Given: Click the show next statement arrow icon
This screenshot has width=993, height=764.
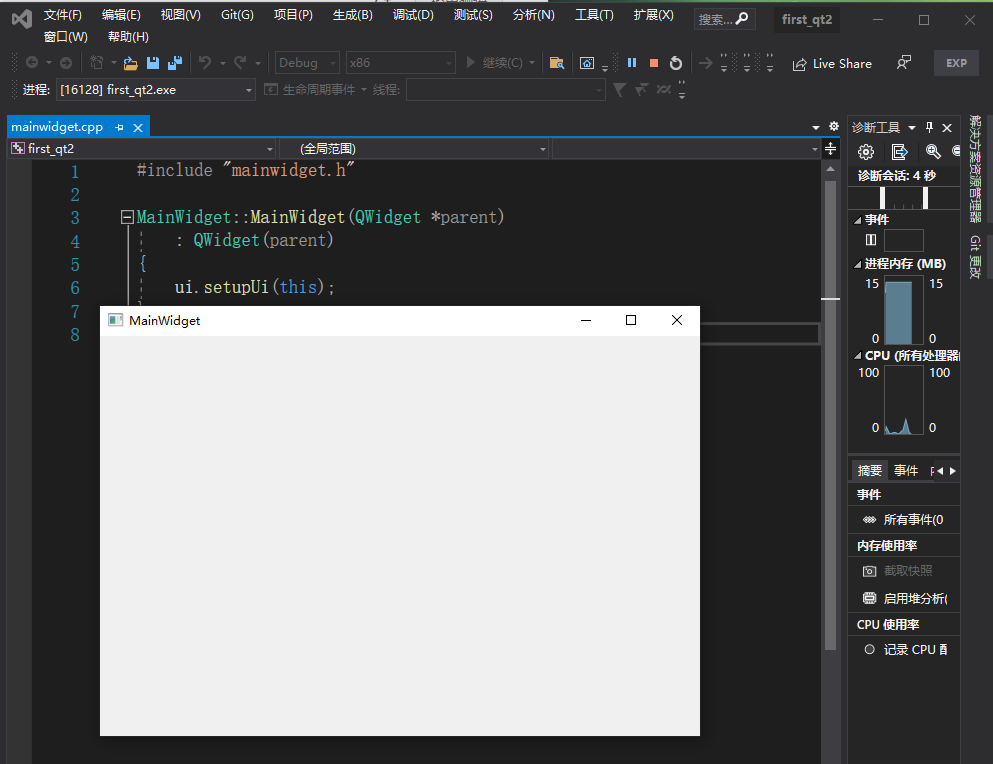Looking at the screenshot, I should point(705,63).
